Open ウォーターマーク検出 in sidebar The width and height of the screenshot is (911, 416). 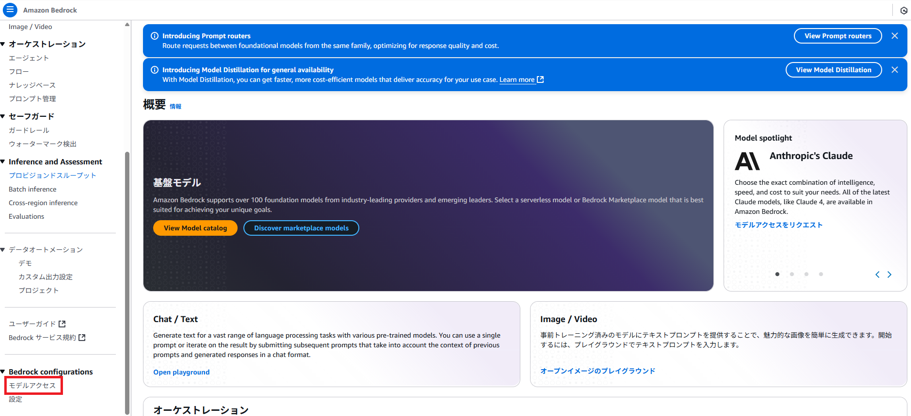tap(42, 144)
